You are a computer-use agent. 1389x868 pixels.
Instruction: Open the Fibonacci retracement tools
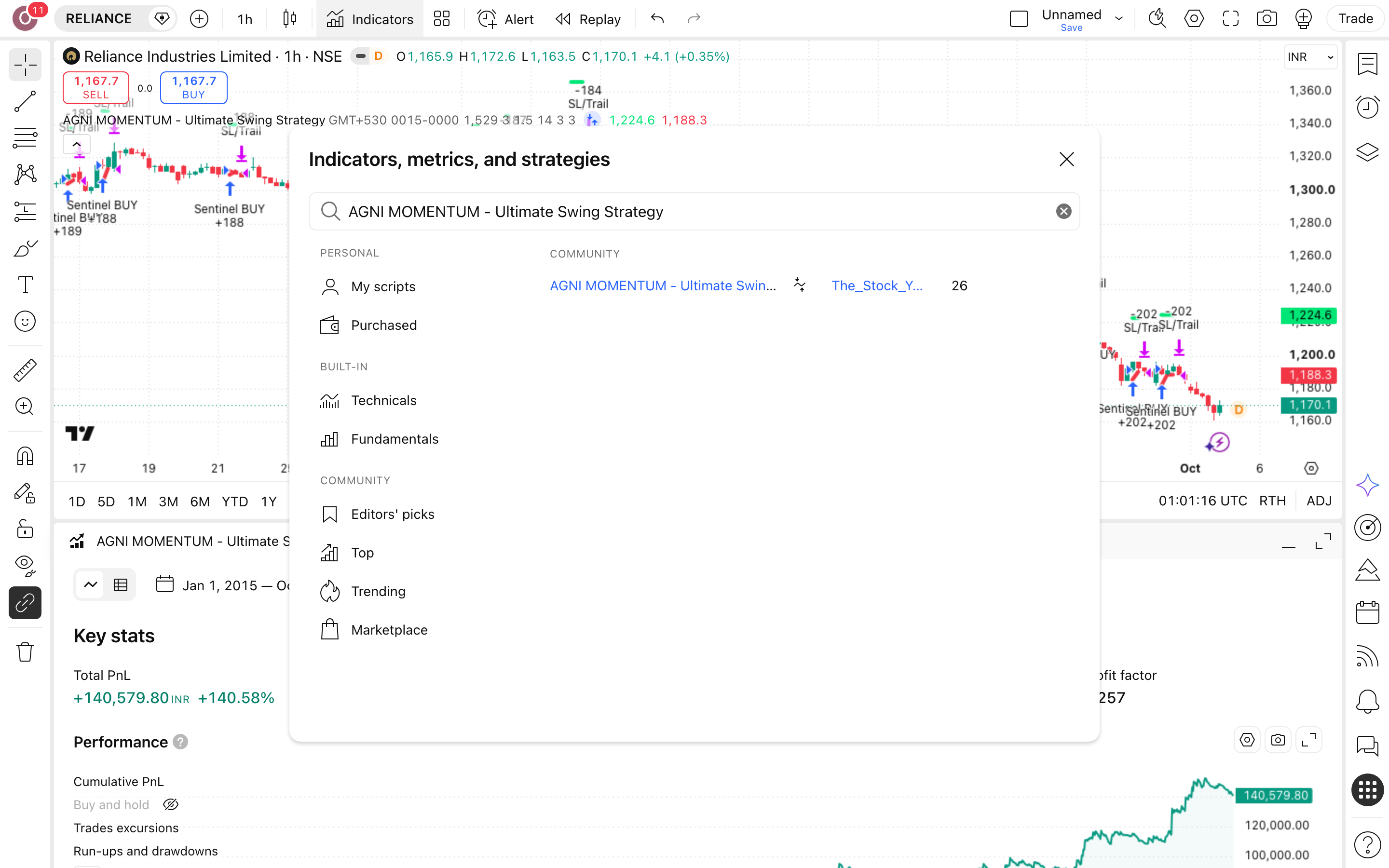tap(25, 138)
